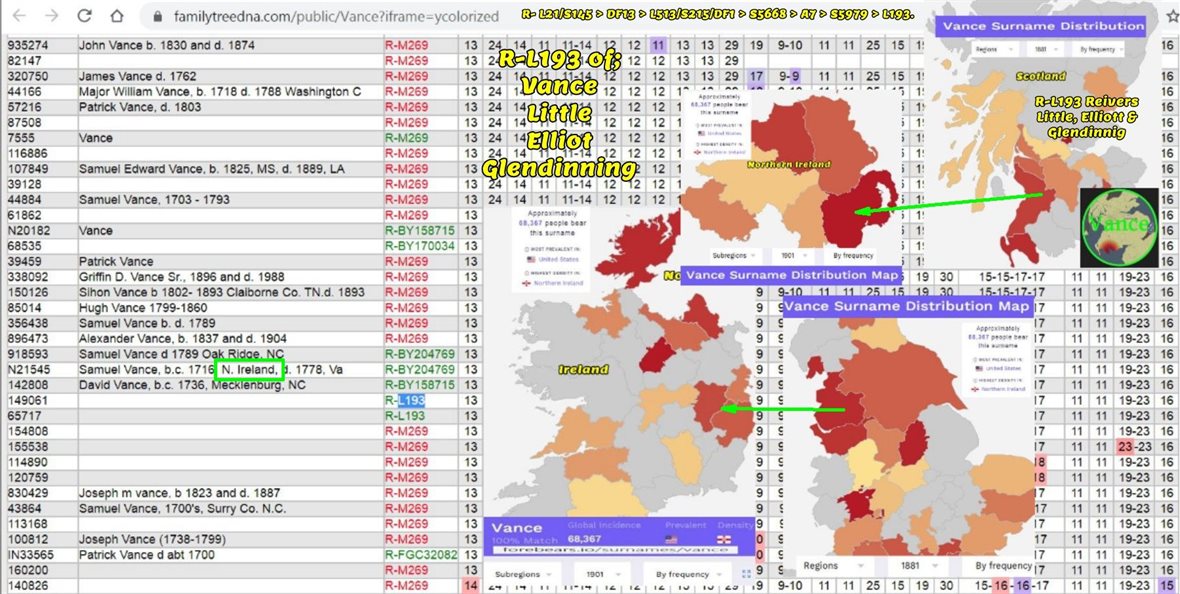Click the browser back arrow

pyautogui.click(x=21, y=16)
